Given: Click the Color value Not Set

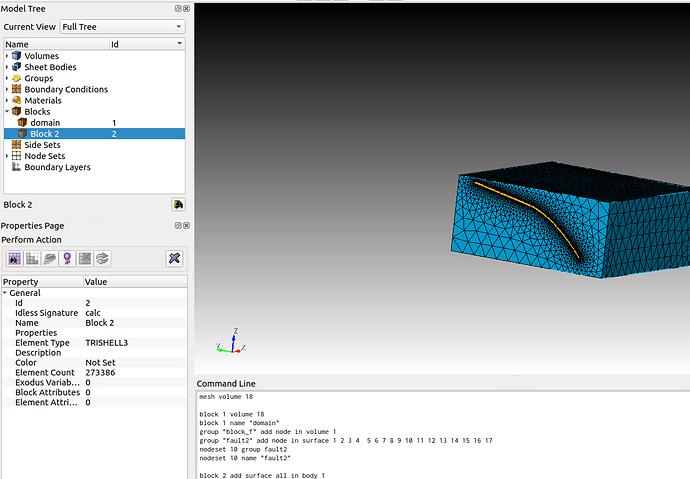Looking at the screenshot, I should pyautogui.click(x=100, y=362).
